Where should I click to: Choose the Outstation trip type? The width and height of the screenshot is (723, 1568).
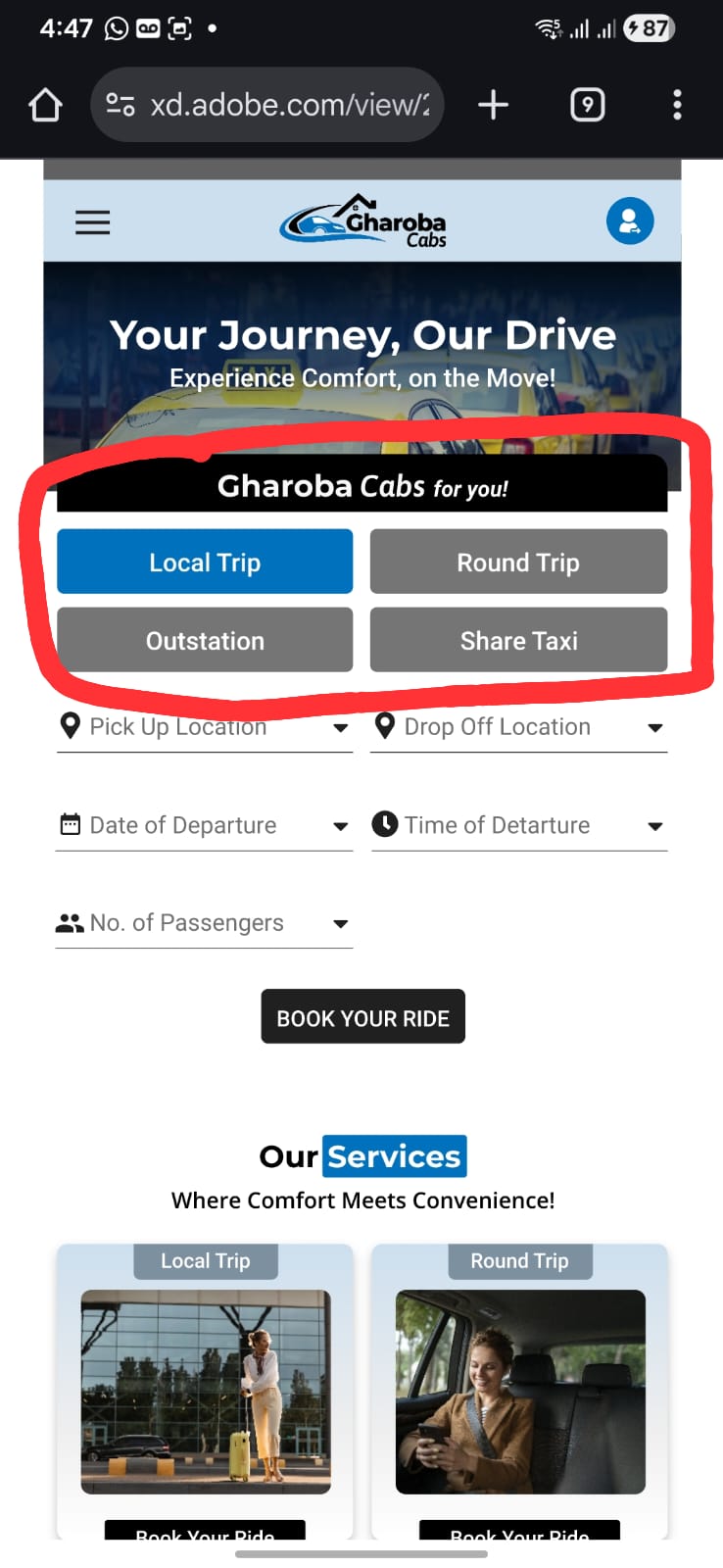point(205,641)
